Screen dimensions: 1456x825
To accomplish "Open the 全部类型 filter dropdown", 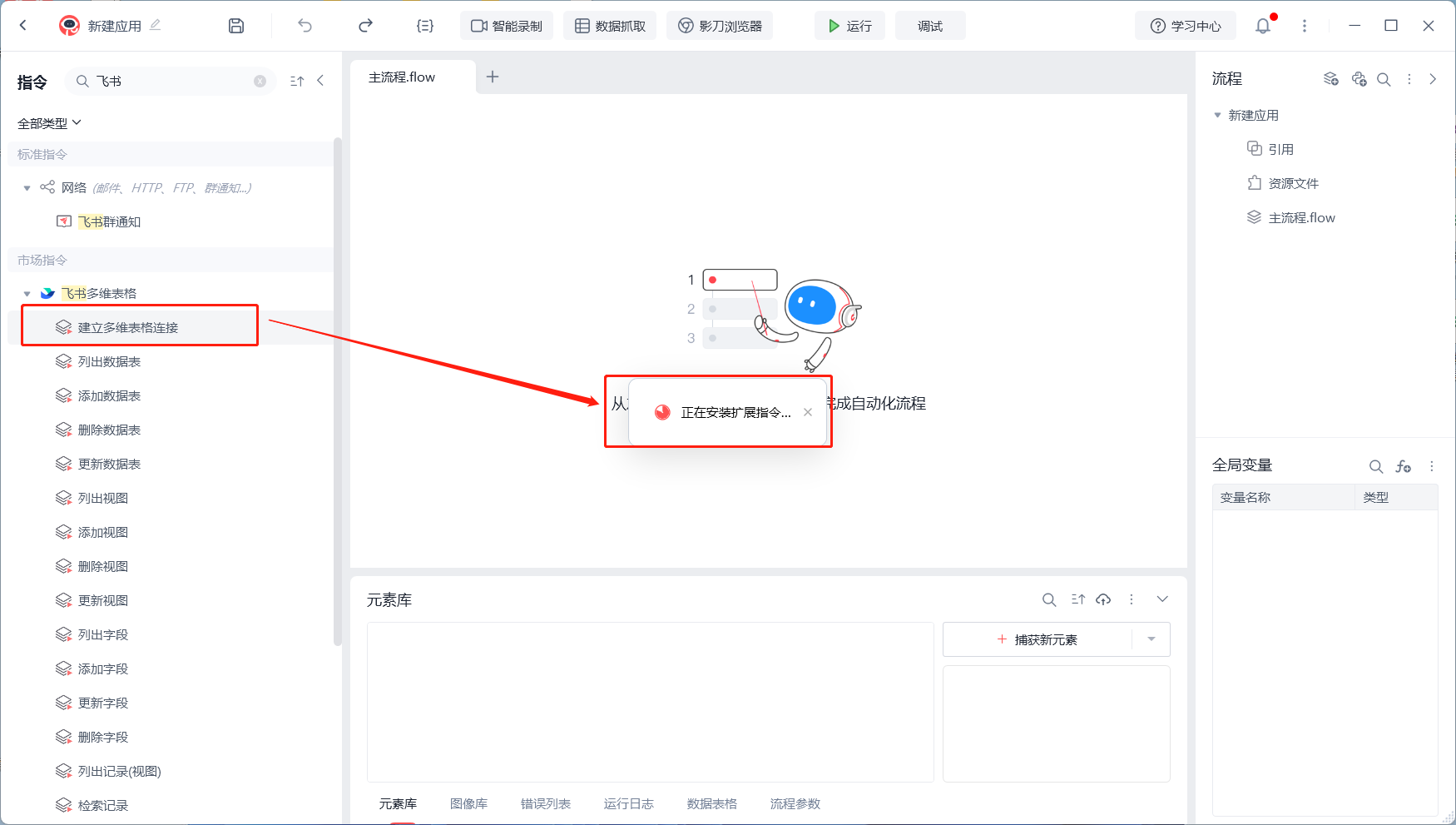I will (50, 123).
